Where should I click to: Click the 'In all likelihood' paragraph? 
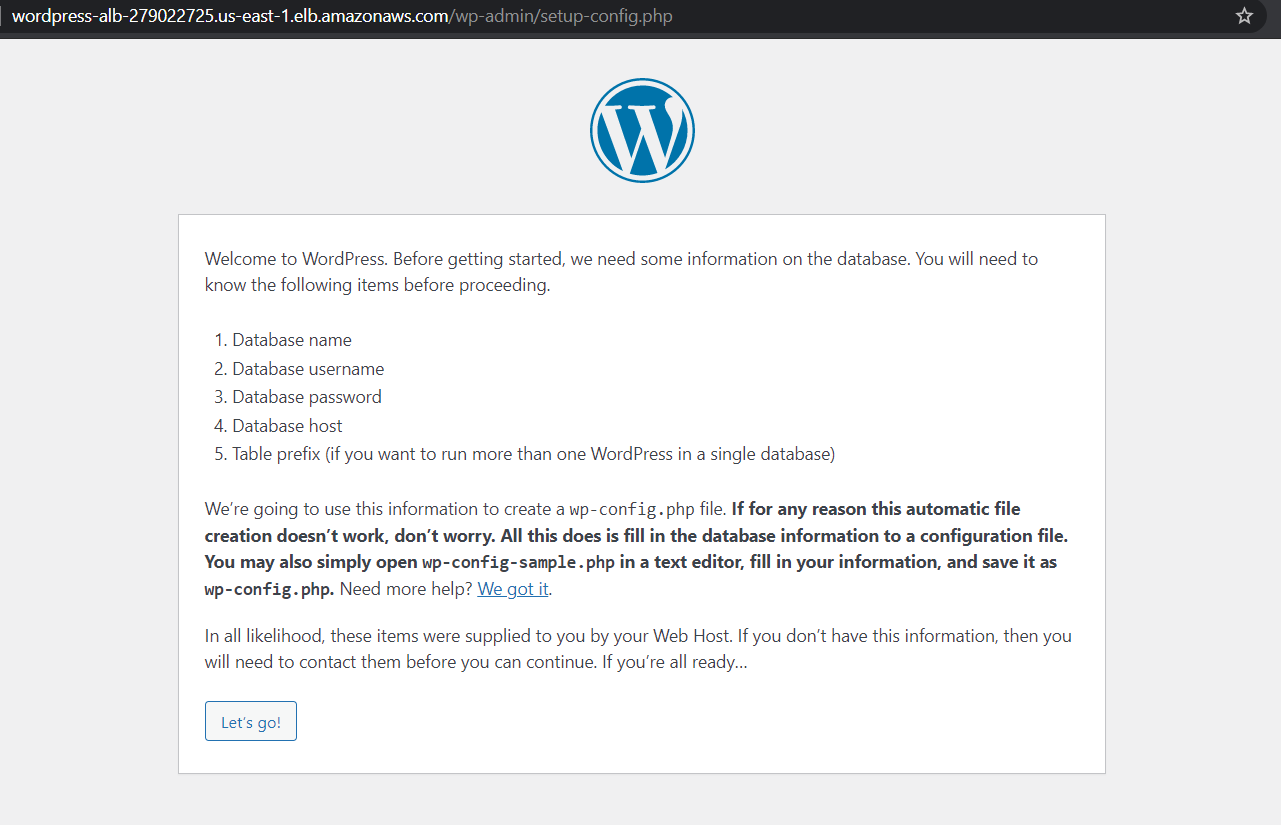[x=638, y=649]
